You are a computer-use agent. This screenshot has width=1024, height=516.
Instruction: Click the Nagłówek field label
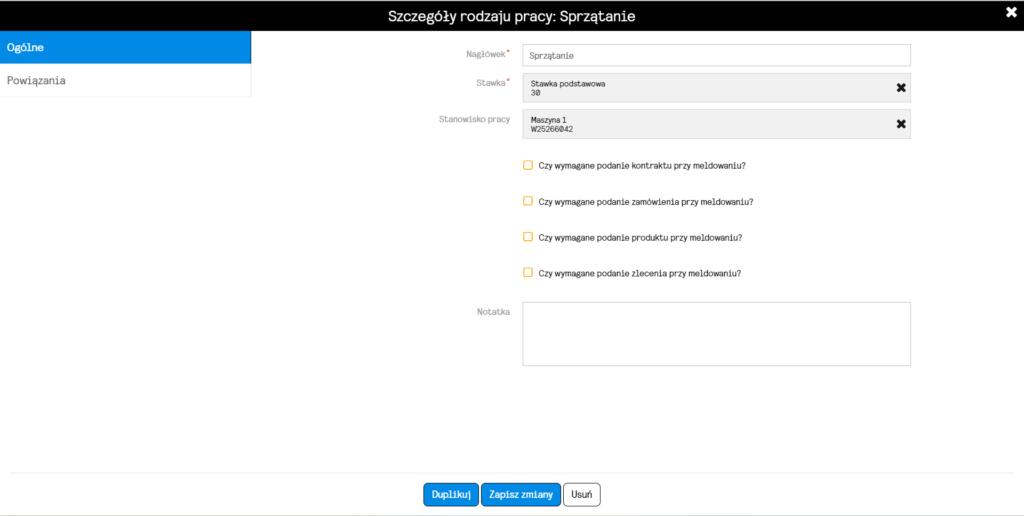pos(487,54)
